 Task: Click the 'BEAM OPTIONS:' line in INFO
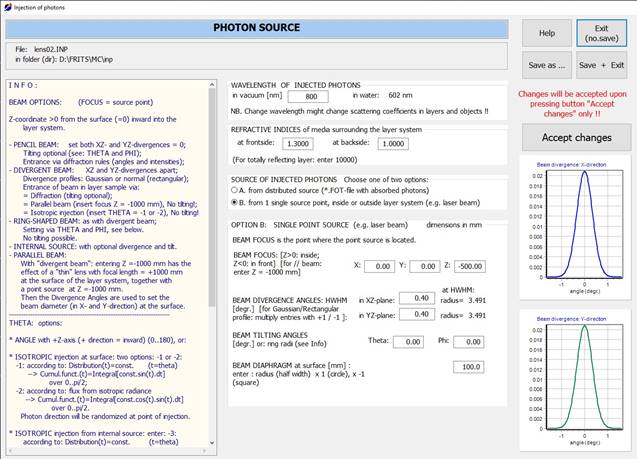click(81, 102)
